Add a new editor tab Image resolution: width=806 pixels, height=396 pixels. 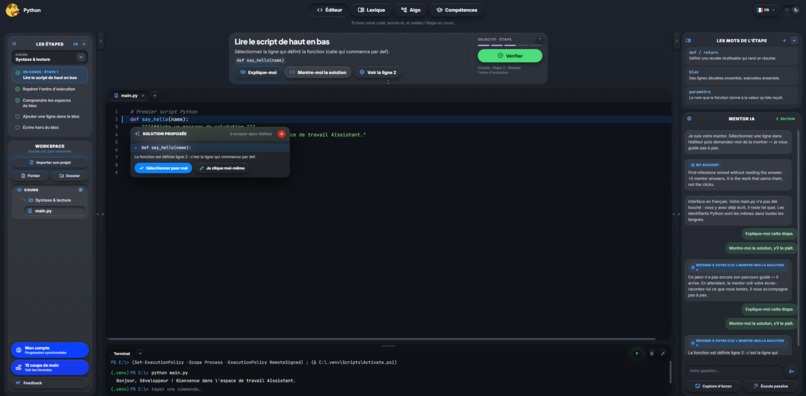[x=154, y=96]
